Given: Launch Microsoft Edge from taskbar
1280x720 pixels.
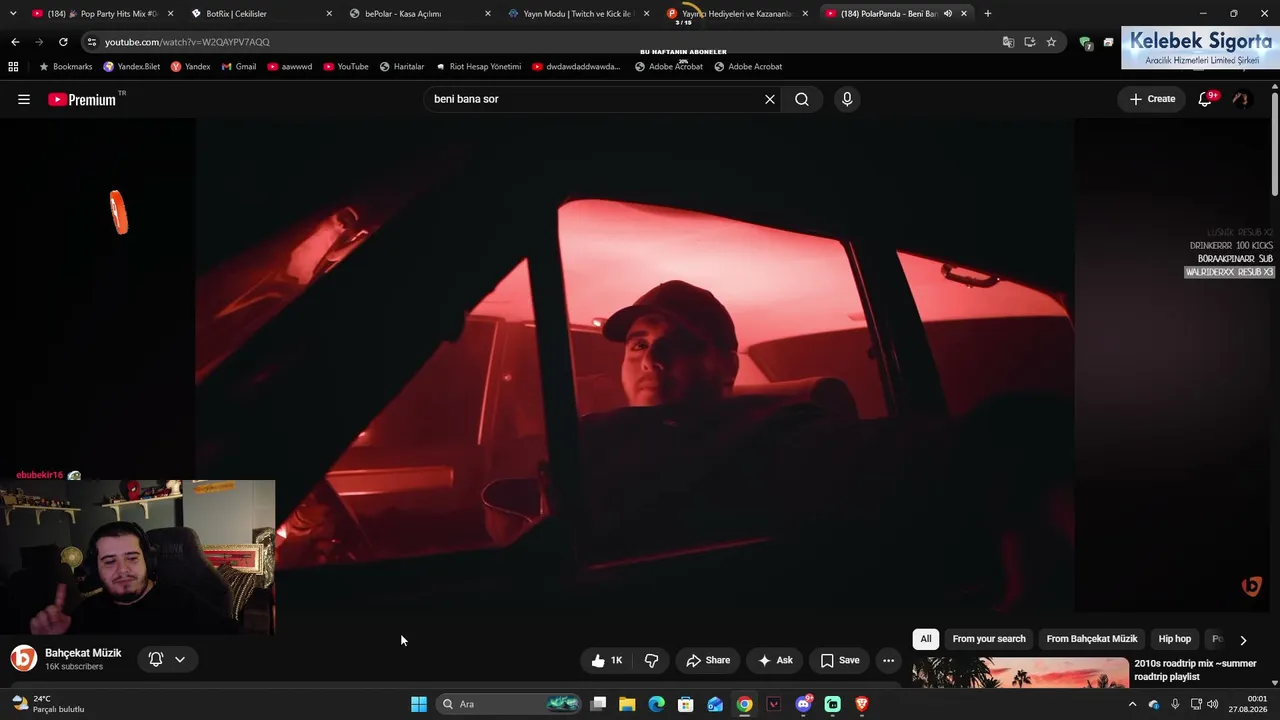Looking at the screenshot, I should (657, 704).
